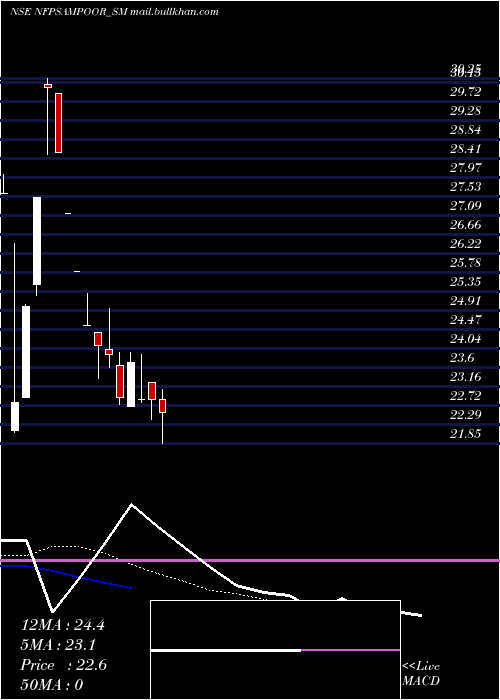Click the 28.84 price label
Screen dimensions: 500x700
coord(466,130)
